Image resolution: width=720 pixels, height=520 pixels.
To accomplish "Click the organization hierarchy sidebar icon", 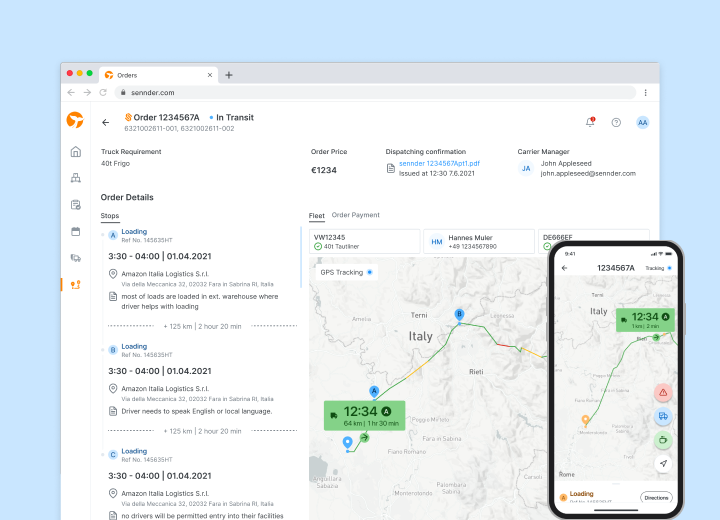I will tap(75, 178).
